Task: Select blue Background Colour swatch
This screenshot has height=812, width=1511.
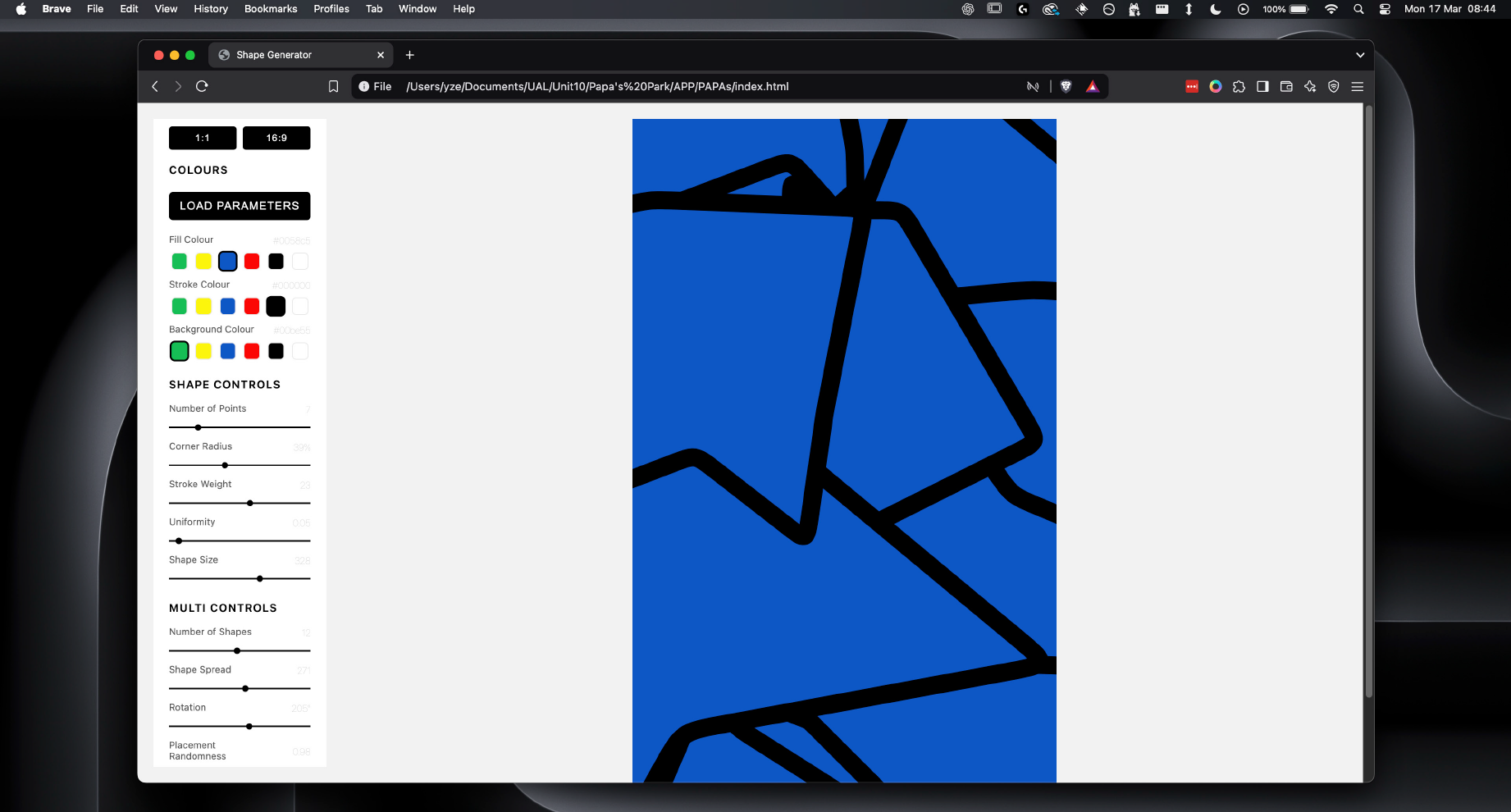Action: click(x=228, y=351)
